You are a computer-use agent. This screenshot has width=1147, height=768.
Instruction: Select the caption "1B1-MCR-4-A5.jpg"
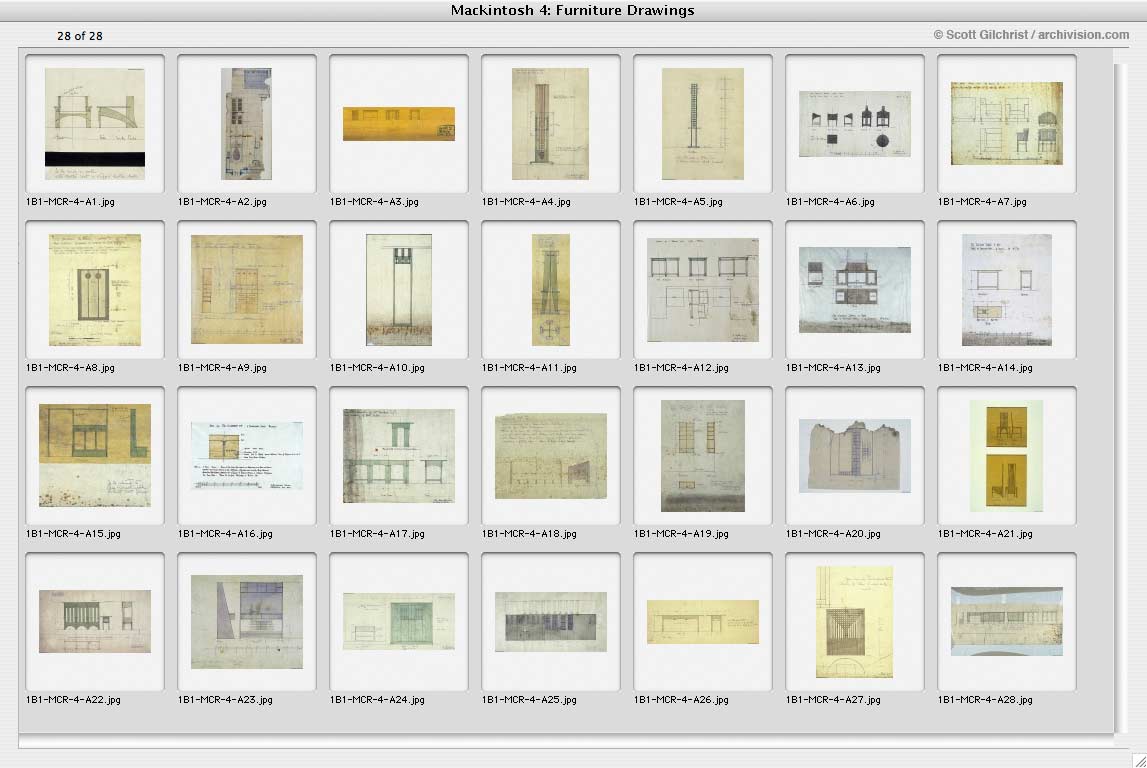tap(679, 202)
